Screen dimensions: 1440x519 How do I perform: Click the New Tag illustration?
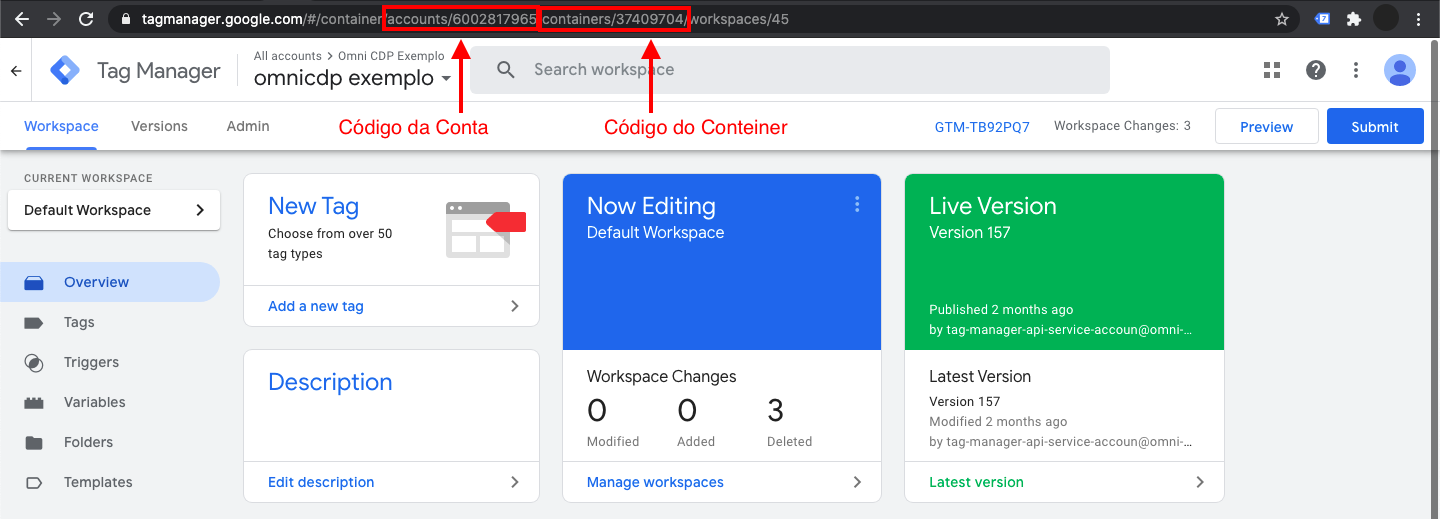point(486,229)
